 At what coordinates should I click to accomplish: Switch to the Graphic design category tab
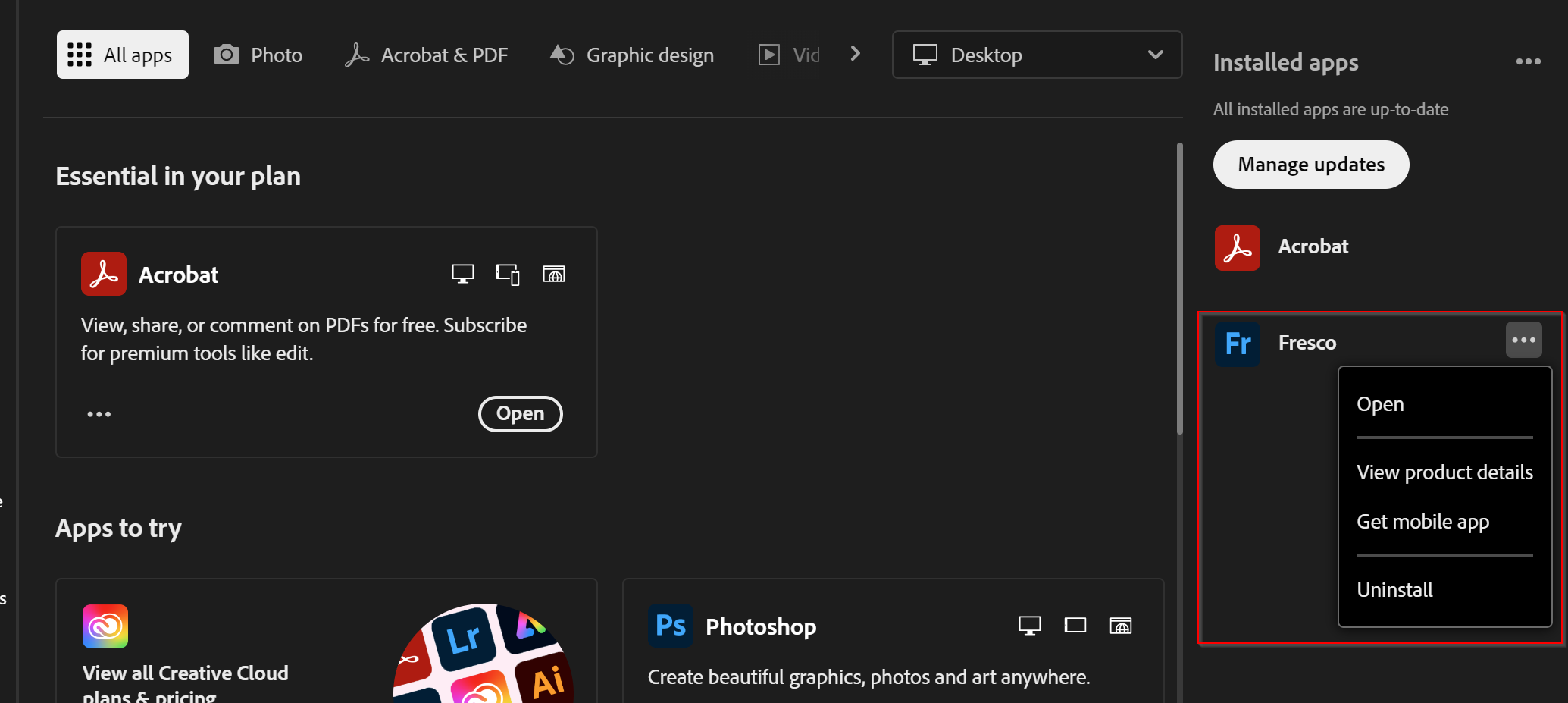[631, 55]
